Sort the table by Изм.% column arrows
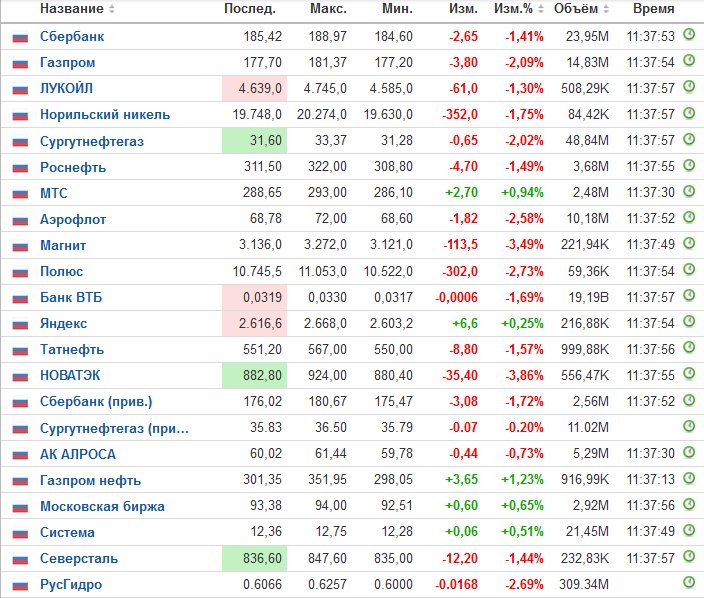704x598 pixels. tap(541, 9)
